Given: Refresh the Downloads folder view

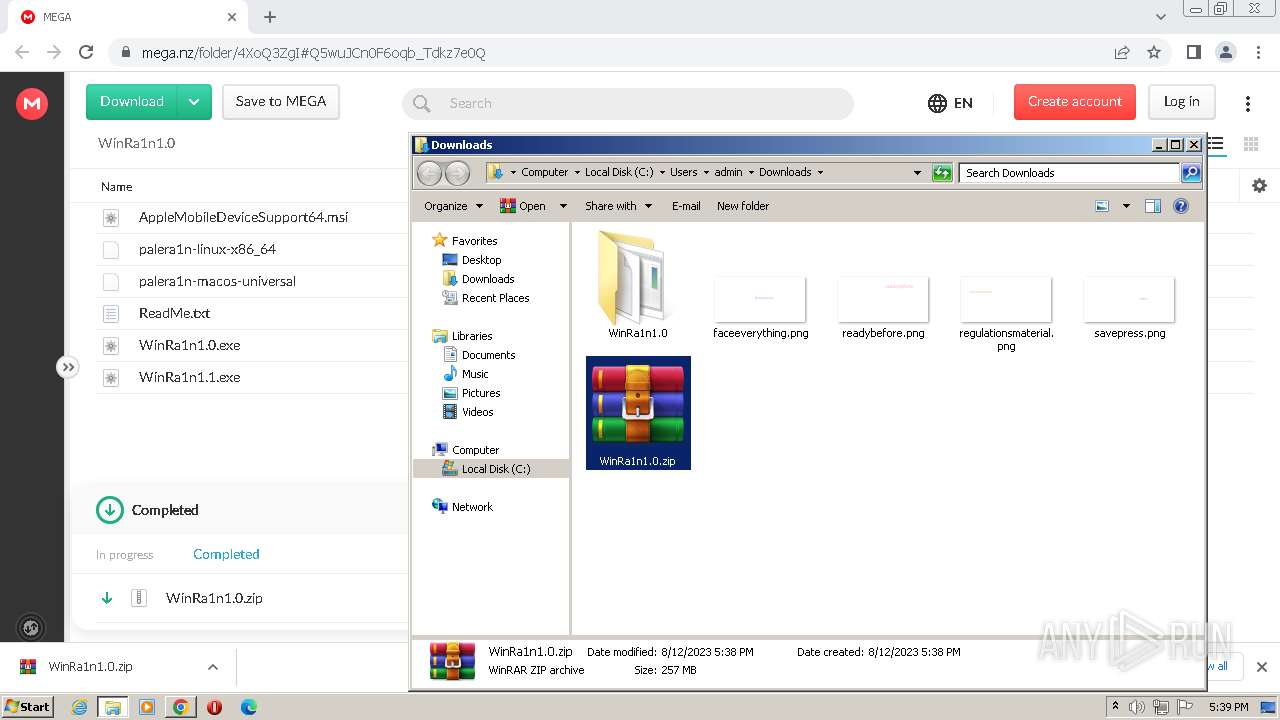Looking at the screenshot, I should tap(942, 173).
